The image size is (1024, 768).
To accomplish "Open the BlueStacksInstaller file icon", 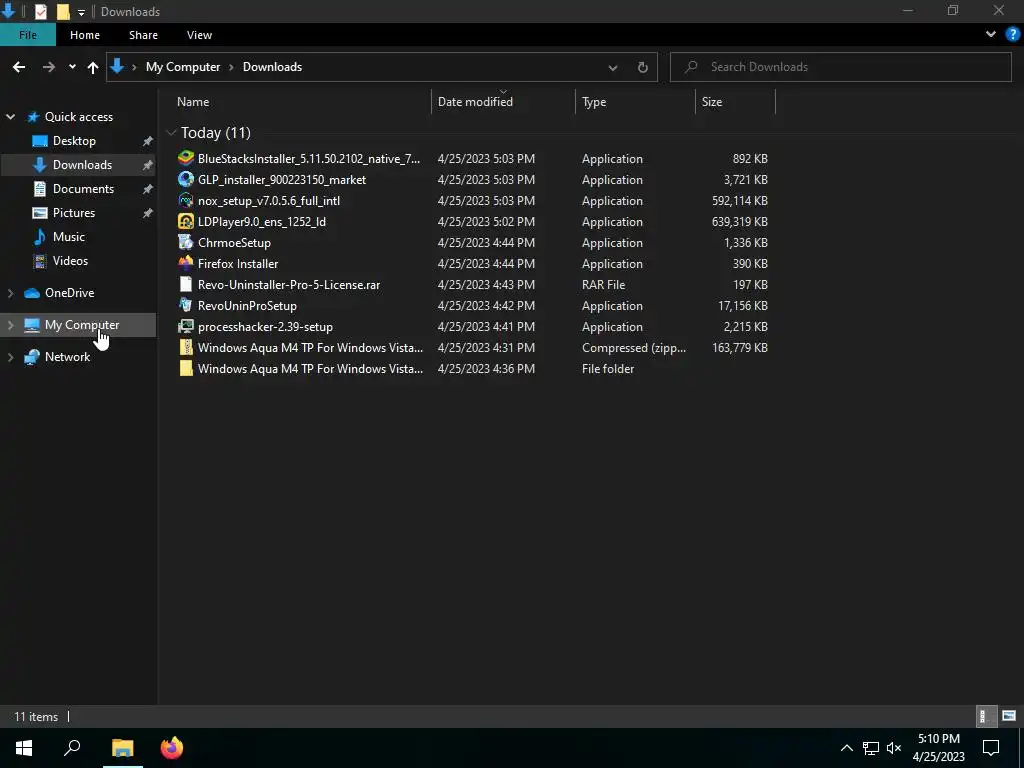I will (x=186, y=158).
